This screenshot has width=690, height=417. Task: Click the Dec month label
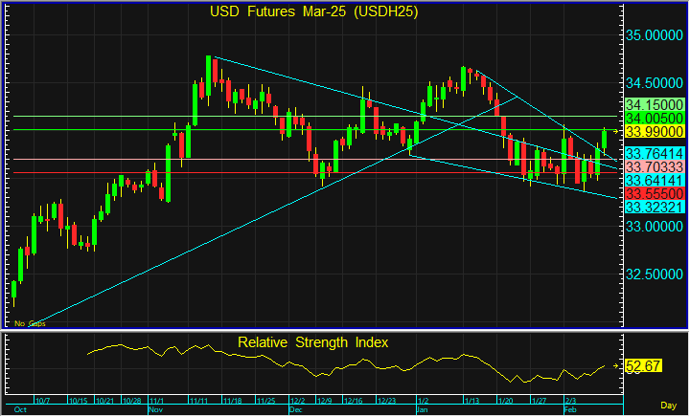click(295, 410)
